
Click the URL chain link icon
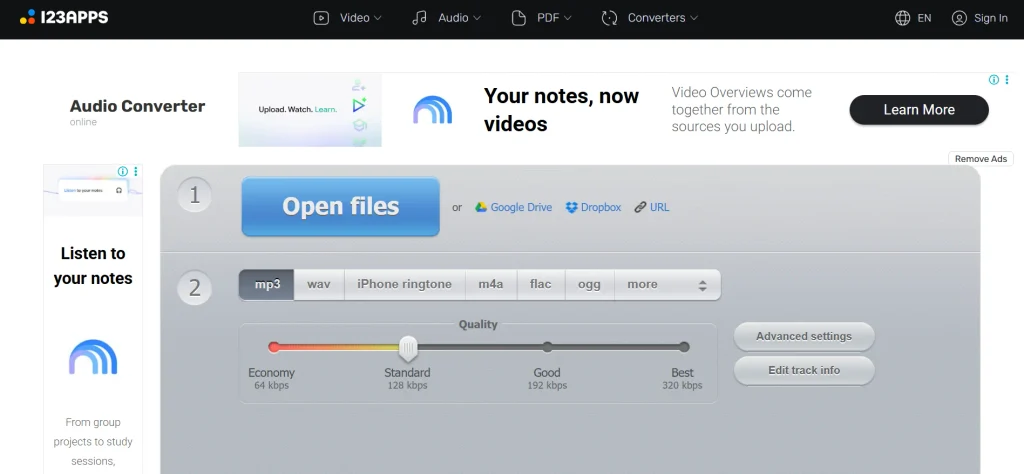(640, 207)
